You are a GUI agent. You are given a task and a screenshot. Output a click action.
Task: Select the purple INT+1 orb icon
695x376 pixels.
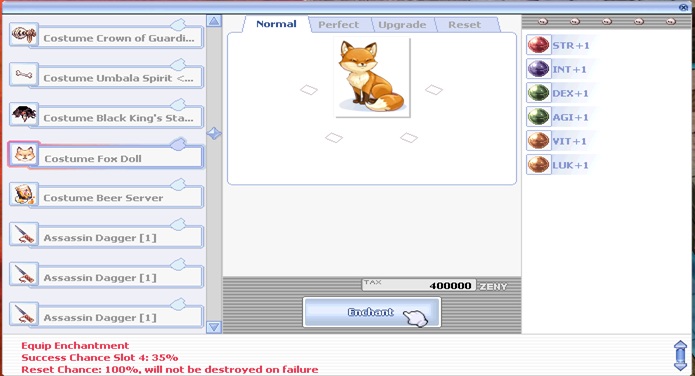click(x=539, y=69)
